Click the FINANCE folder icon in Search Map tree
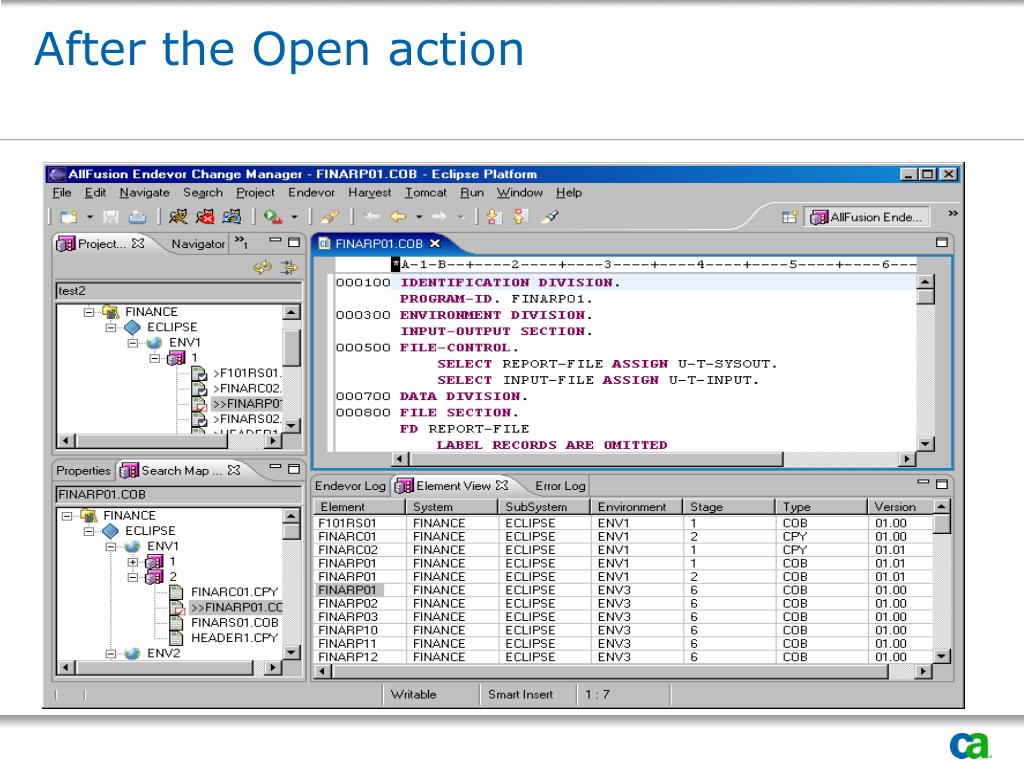This screenshot has width=1024, height=768. click(x=88, y=516)
